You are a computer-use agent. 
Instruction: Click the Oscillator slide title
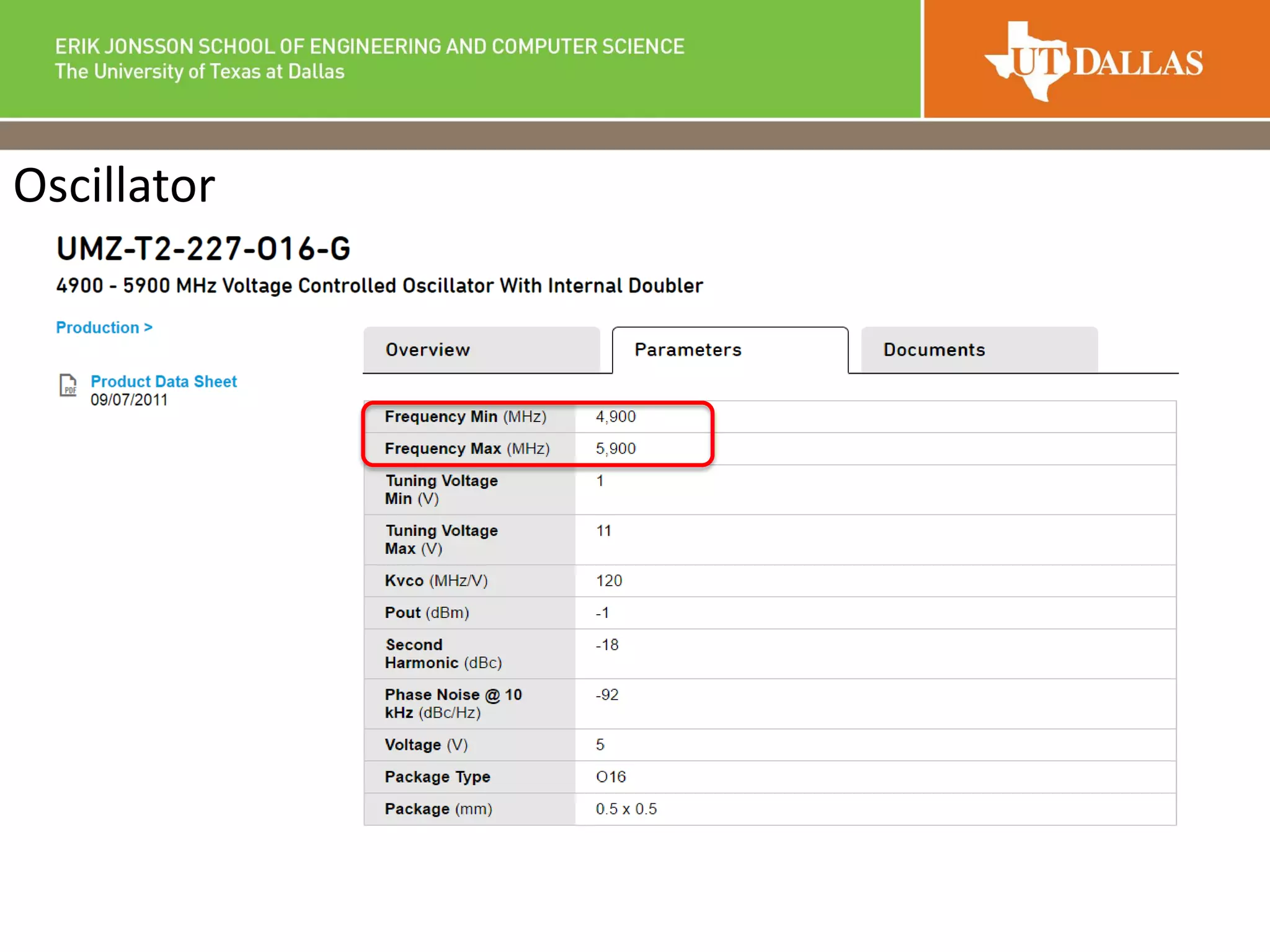tap(114, 185)
